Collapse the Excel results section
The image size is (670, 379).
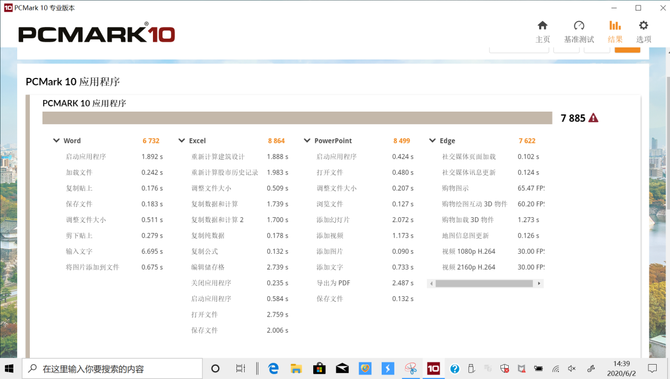(x=182, y=141)
